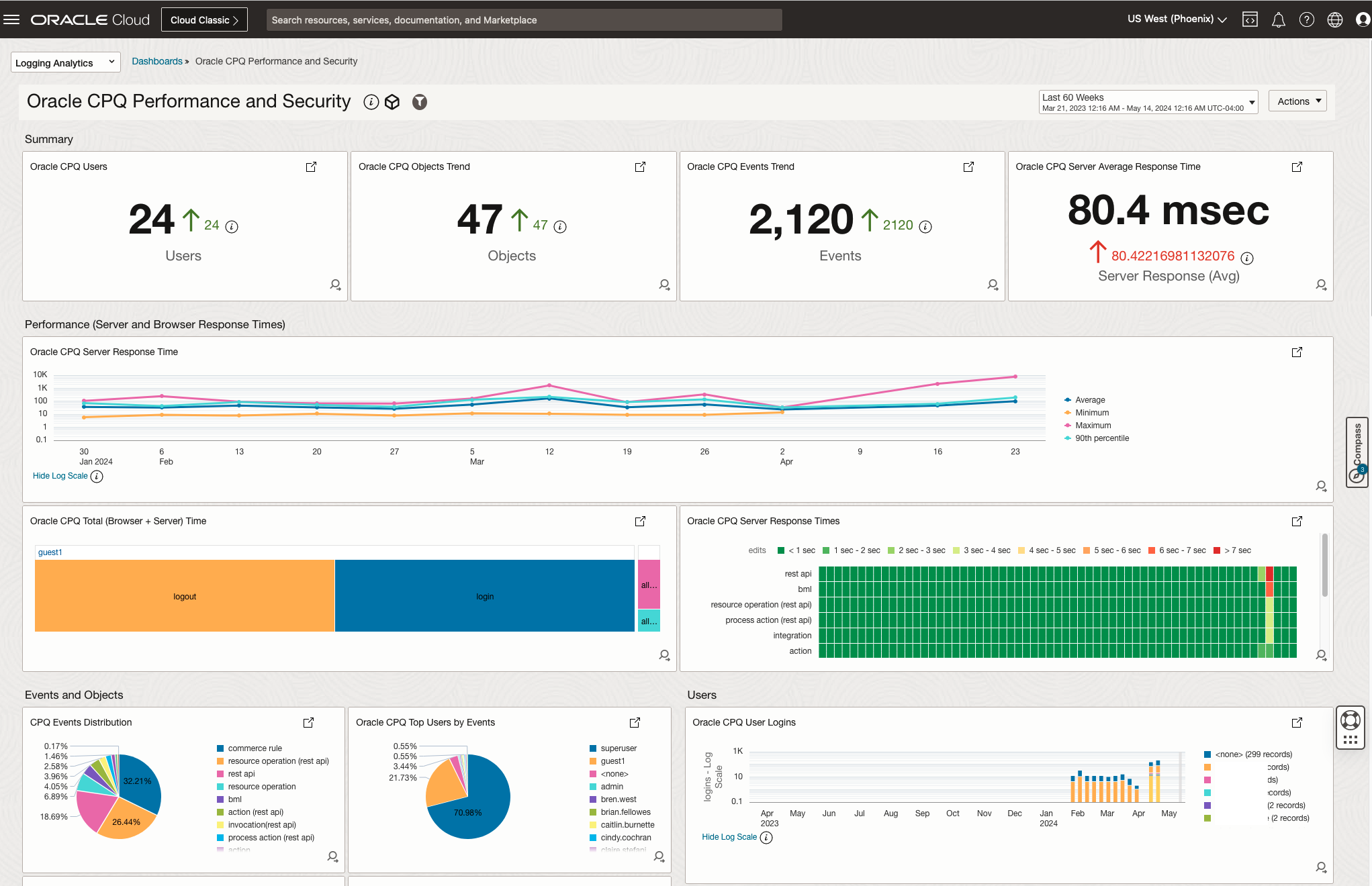Open the Logging Analytics service dropdown

coord(65,62)
